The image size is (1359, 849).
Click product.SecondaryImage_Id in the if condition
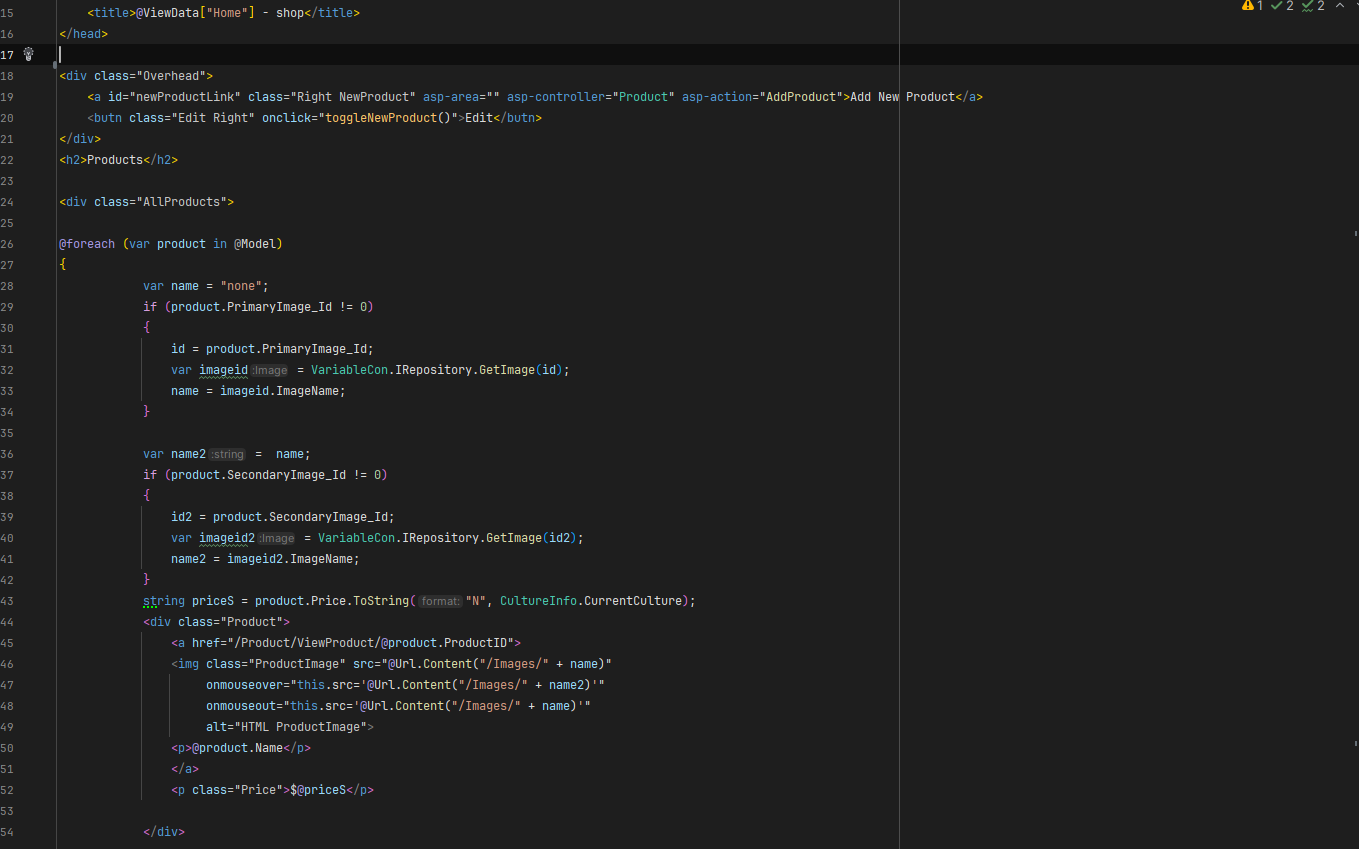[258, 475]
